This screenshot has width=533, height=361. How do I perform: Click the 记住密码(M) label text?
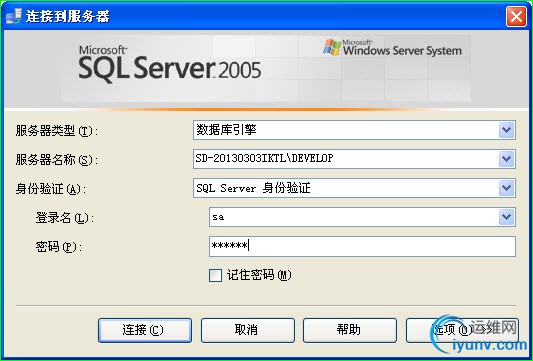tap(259, 275)
